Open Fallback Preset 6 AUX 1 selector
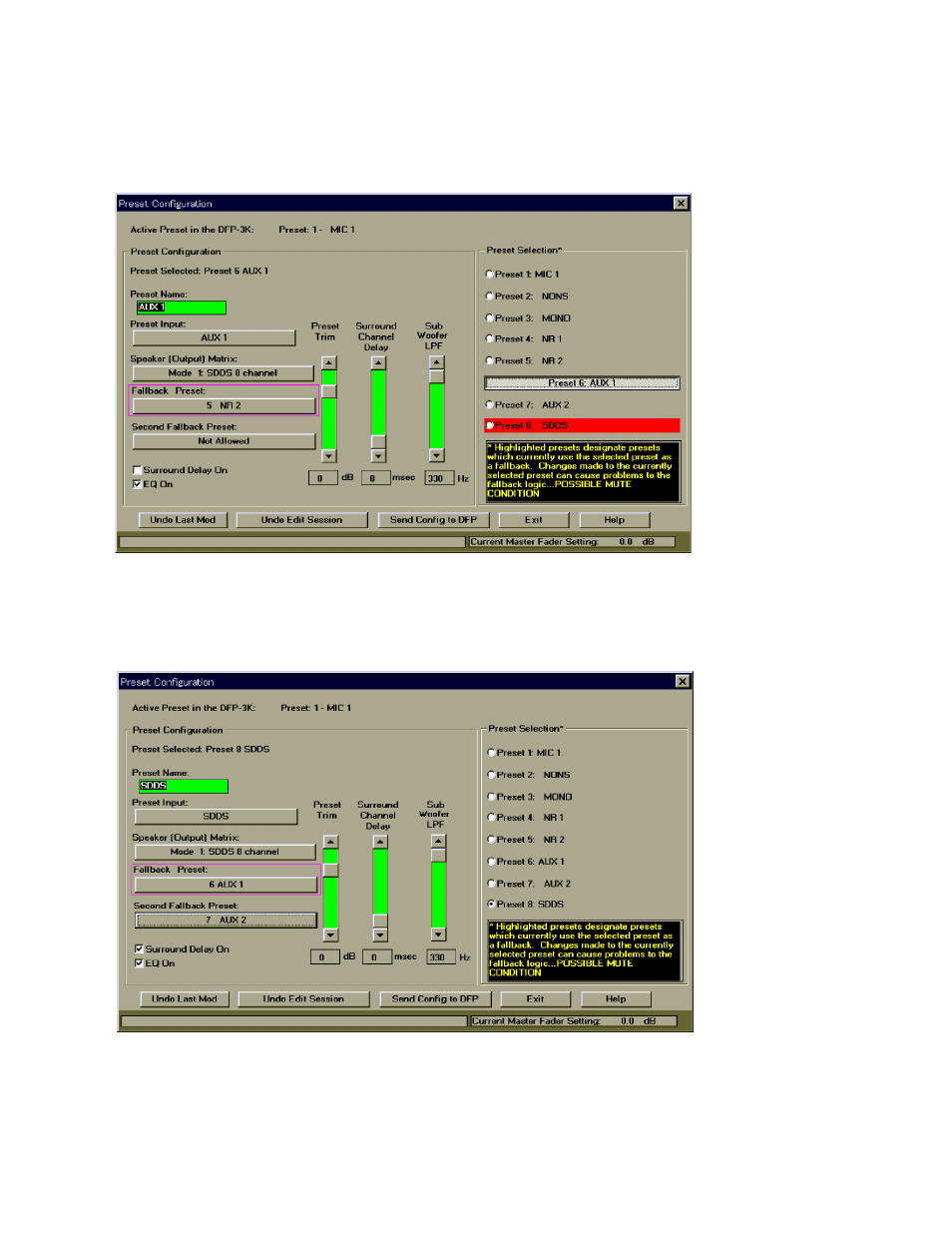 pos(226,885)
